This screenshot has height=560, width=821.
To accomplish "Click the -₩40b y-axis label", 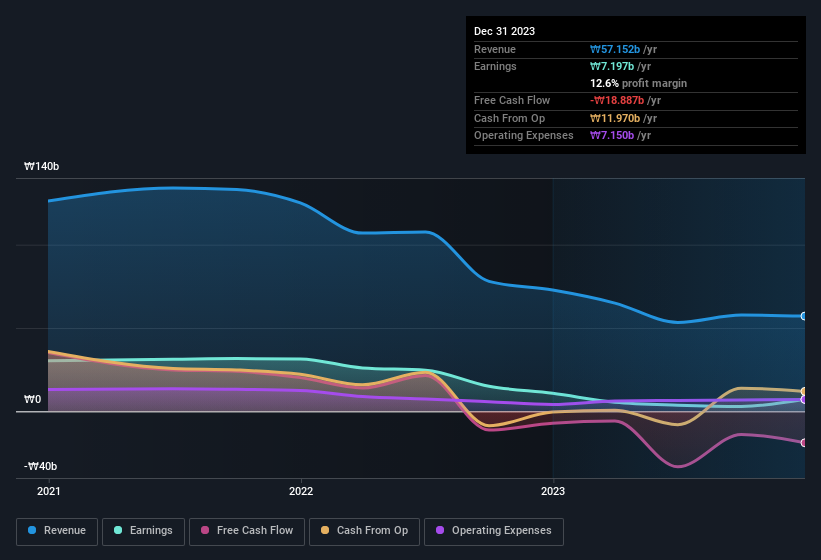I will (40, 466).
